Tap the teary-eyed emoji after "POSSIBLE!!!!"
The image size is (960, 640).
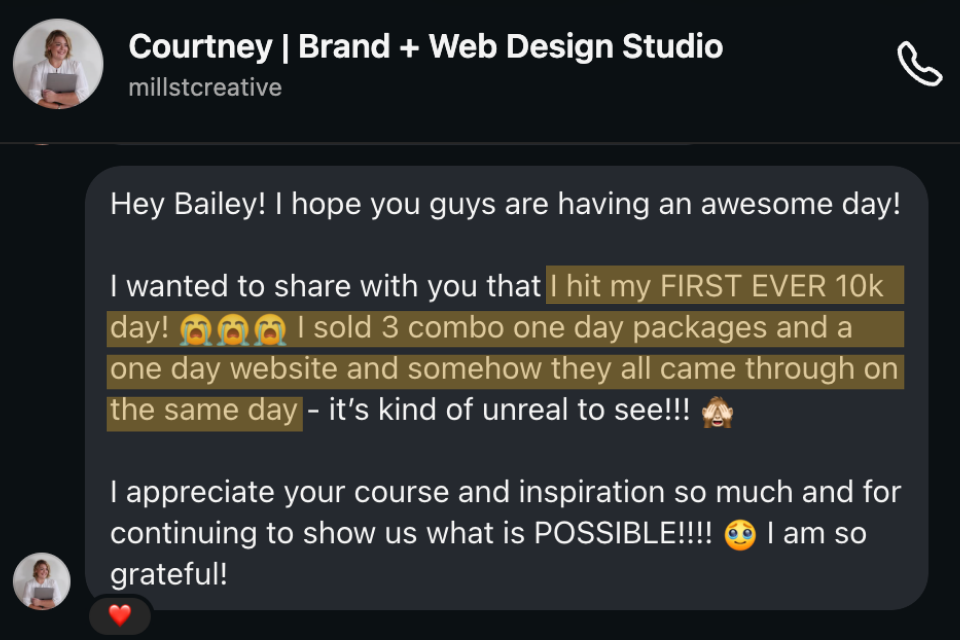click(740, 534)
